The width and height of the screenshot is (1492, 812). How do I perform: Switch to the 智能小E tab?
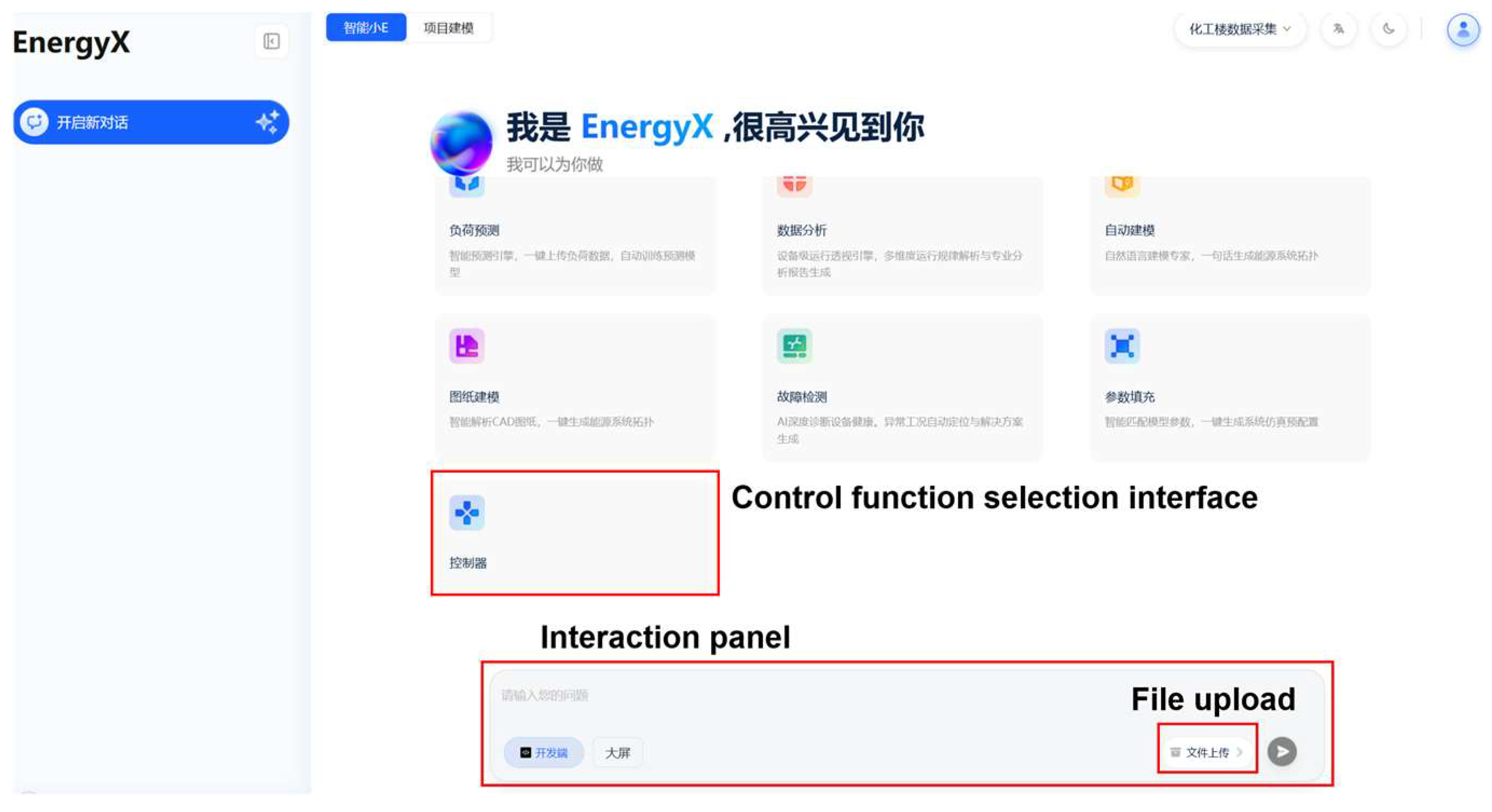pos(366,27)
